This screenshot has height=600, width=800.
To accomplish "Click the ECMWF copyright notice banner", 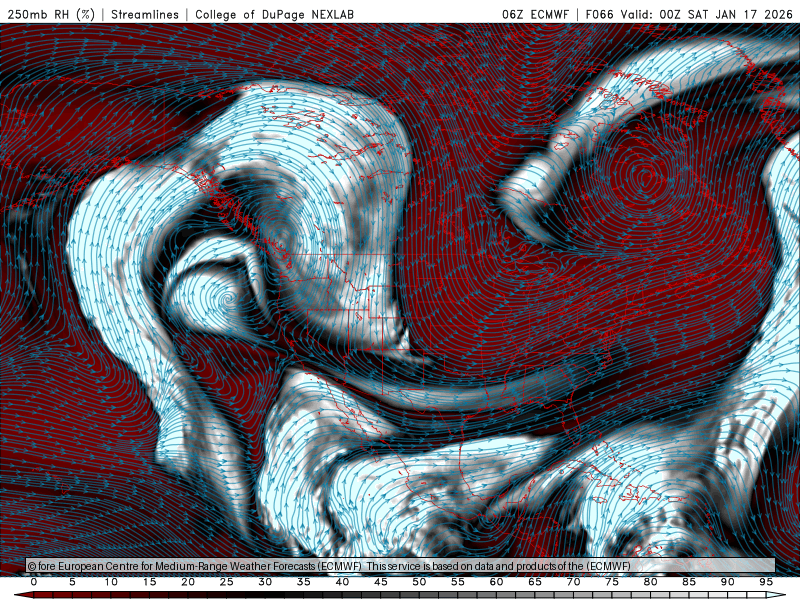I will (x=401, y=566).
